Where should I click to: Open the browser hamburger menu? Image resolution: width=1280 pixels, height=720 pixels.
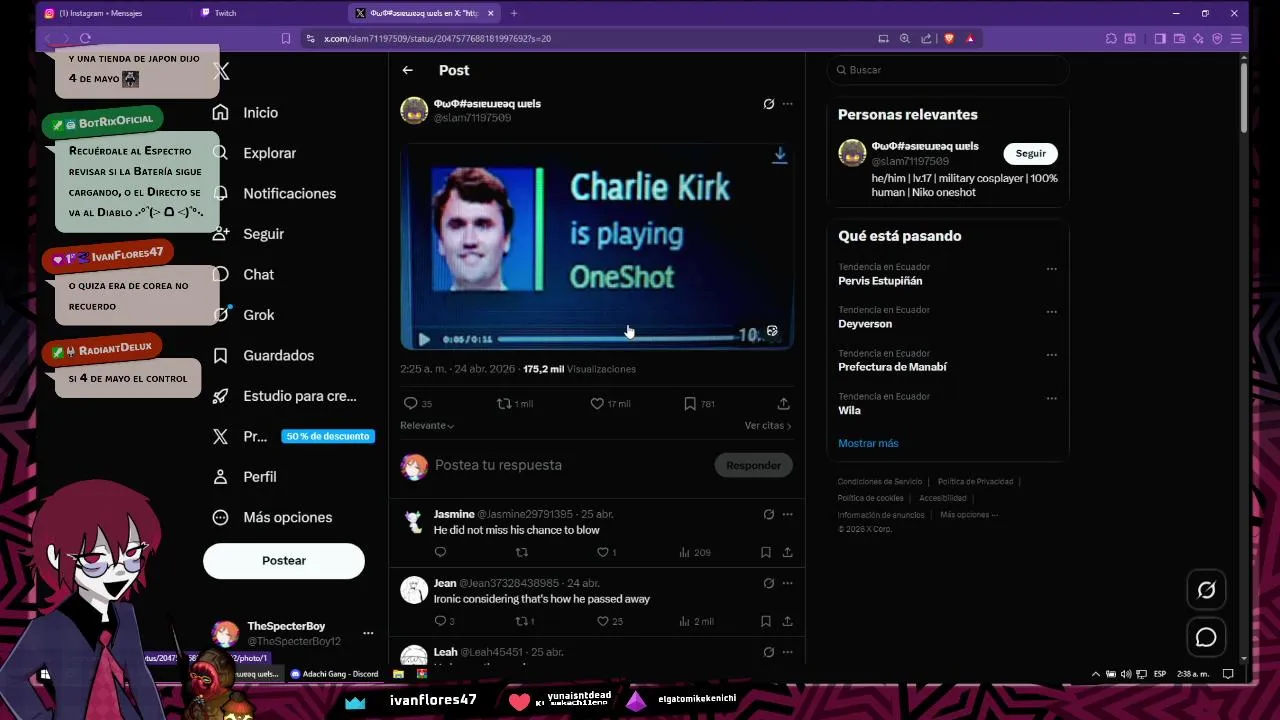(x=1238, y=38)
